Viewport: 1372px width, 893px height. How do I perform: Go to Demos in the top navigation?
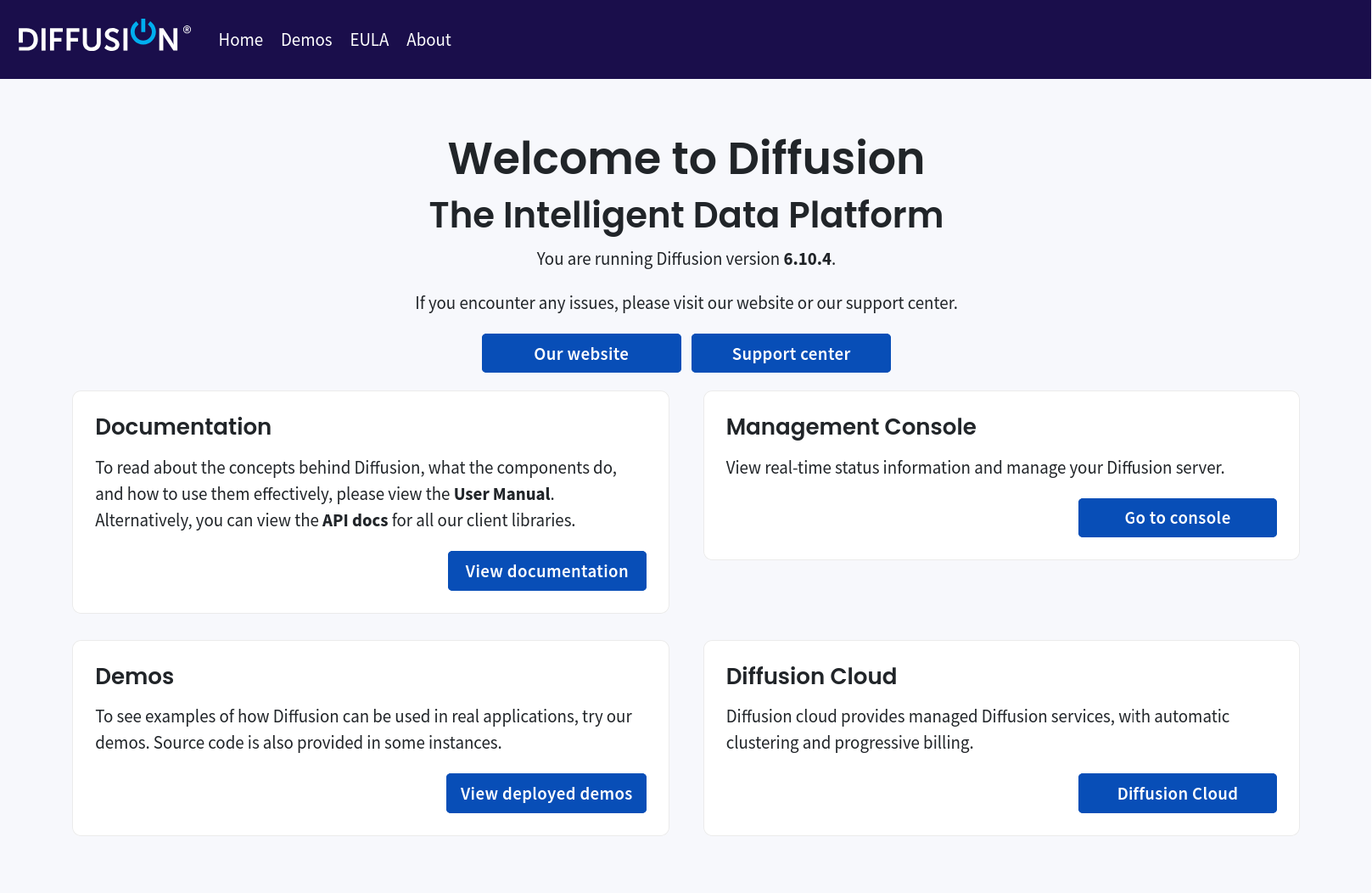point(306,40)
